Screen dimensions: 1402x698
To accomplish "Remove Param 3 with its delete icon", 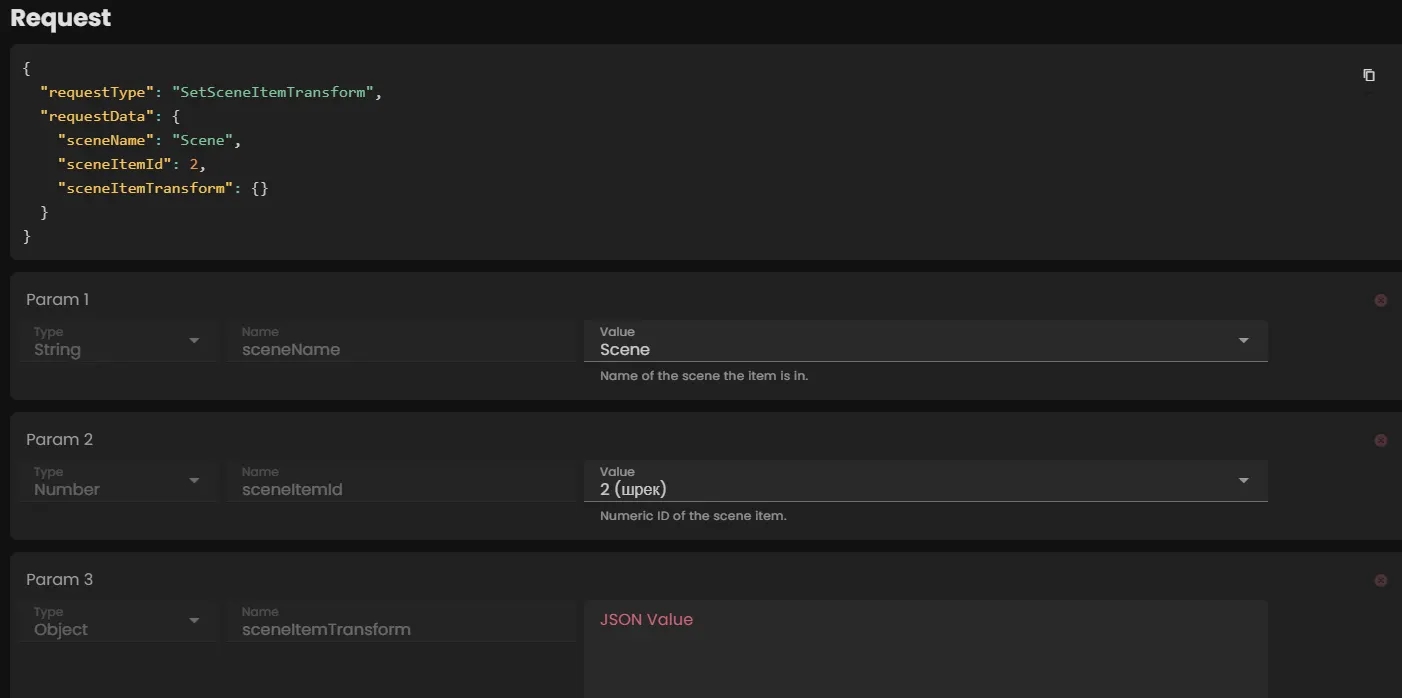I will tap(1381, 580).
